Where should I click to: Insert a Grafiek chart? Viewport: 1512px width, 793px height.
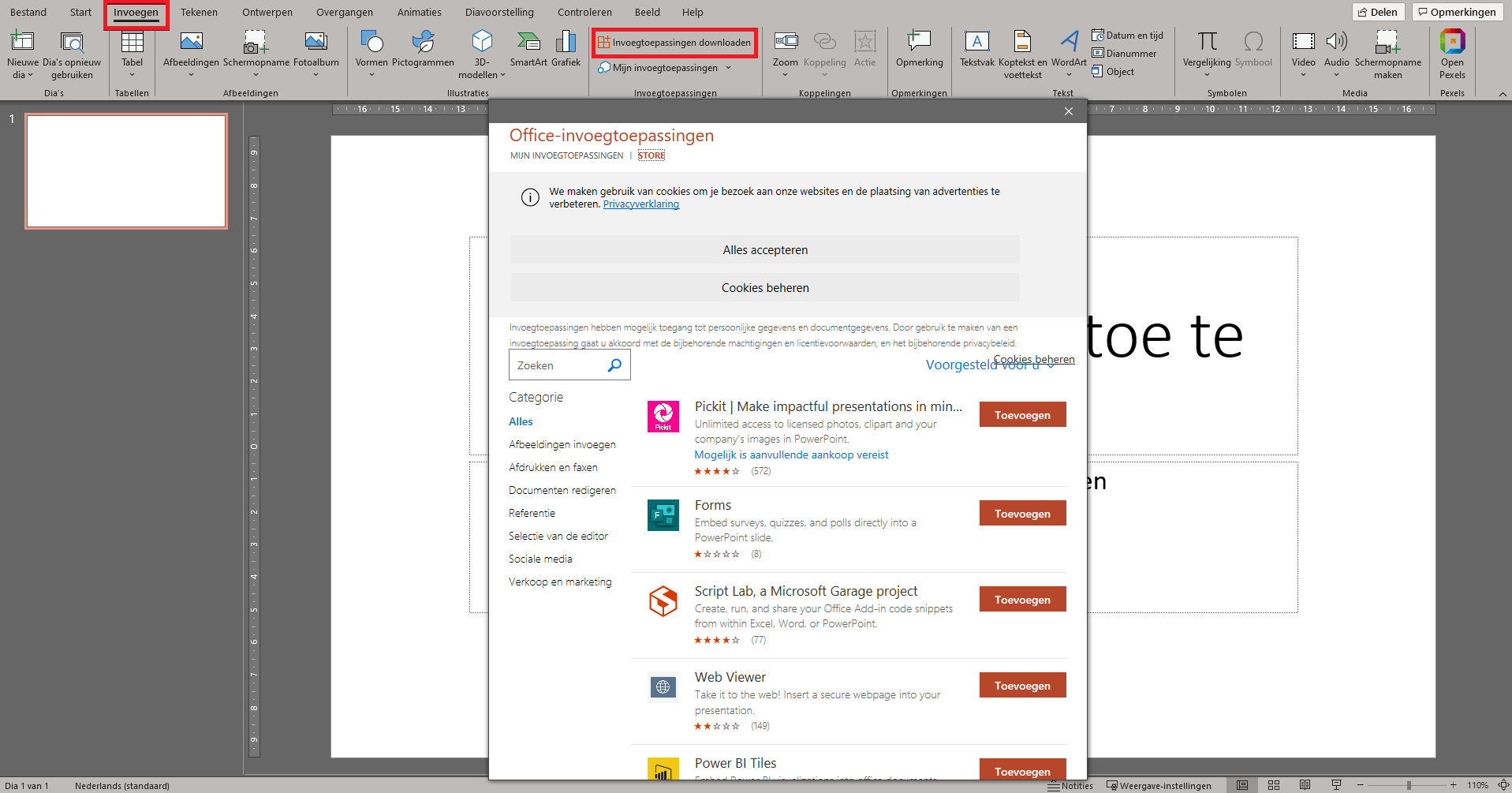566,49
